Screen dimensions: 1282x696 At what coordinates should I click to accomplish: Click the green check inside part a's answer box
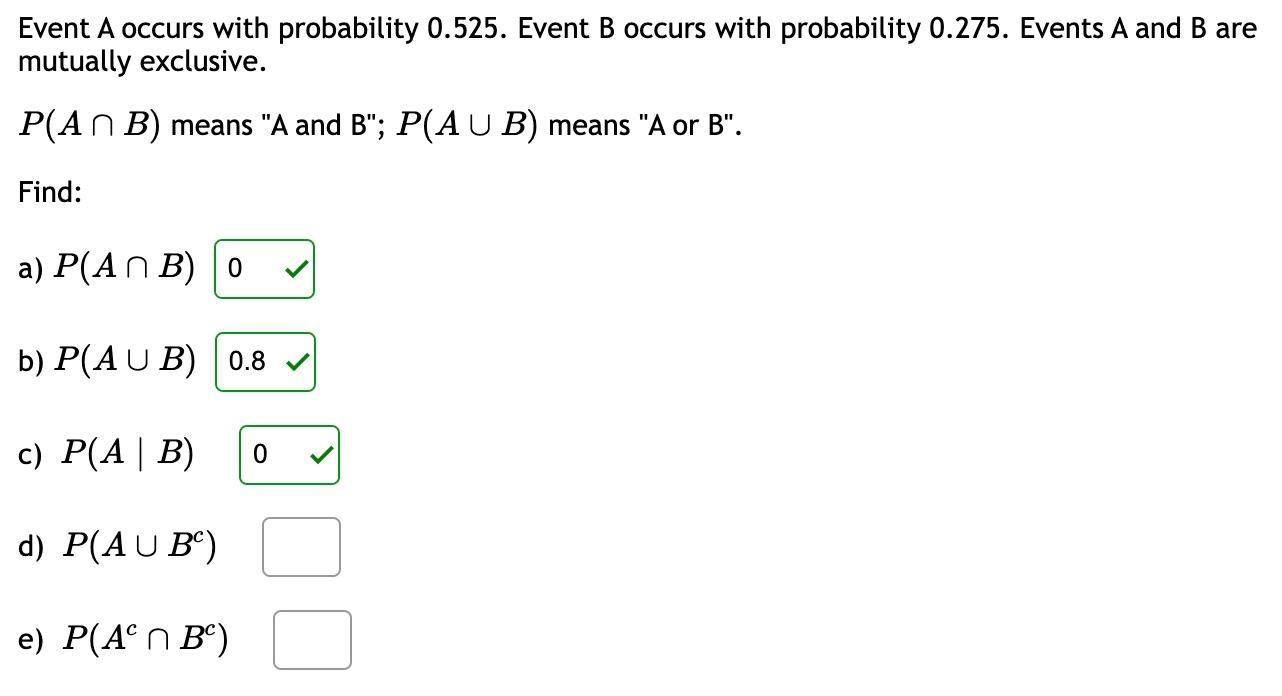pos(295,267)
